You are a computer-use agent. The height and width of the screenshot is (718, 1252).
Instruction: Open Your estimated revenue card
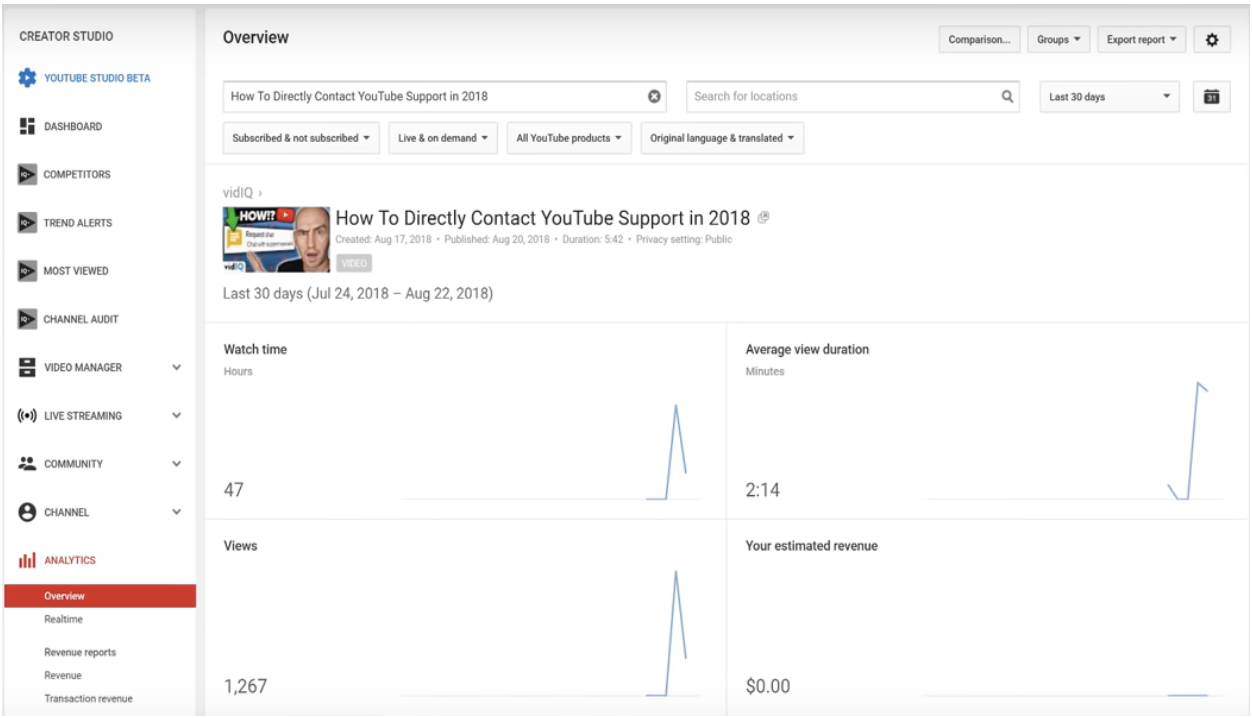click(x=988, y=617)
